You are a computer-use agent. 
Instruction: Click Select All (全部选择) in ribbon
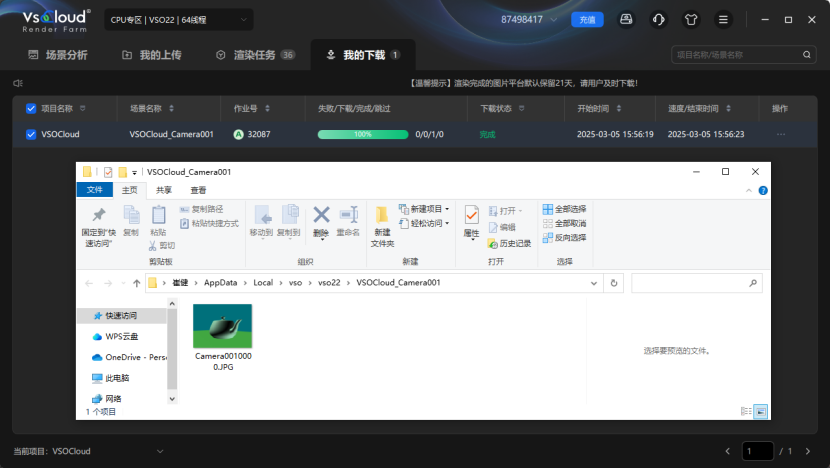click(564, 209)
